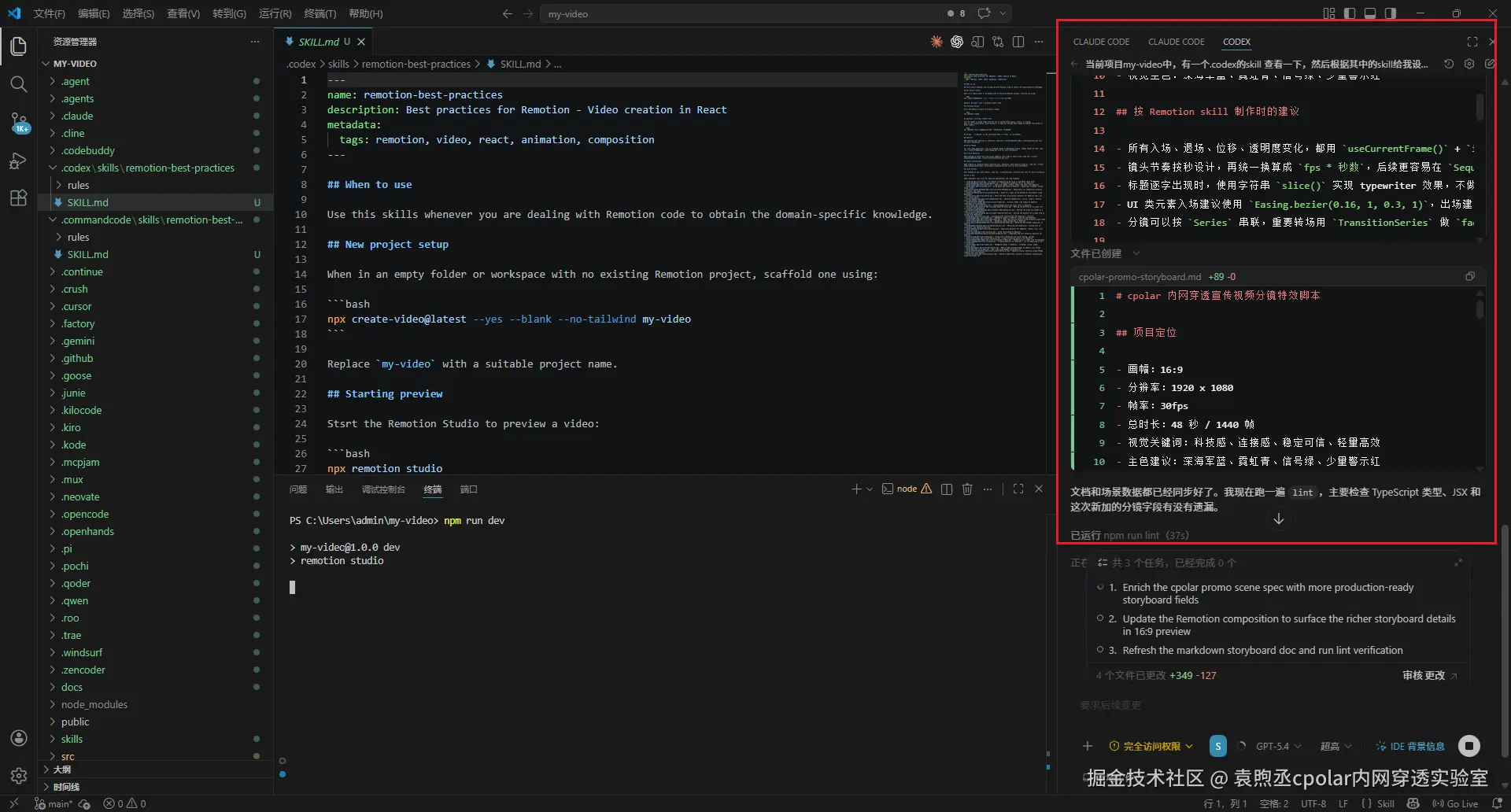This screenshot has height=812, width=1511.
Task: Open editor More Actions menu
Action: coord(1039,42)
